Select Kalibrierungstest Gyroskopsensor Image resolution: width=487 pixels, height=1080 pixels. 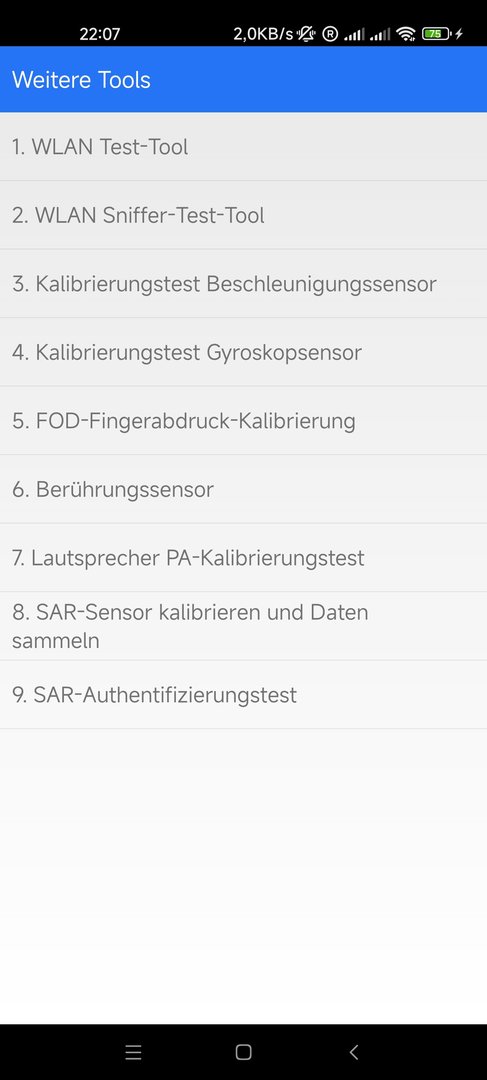coord(243,352)
